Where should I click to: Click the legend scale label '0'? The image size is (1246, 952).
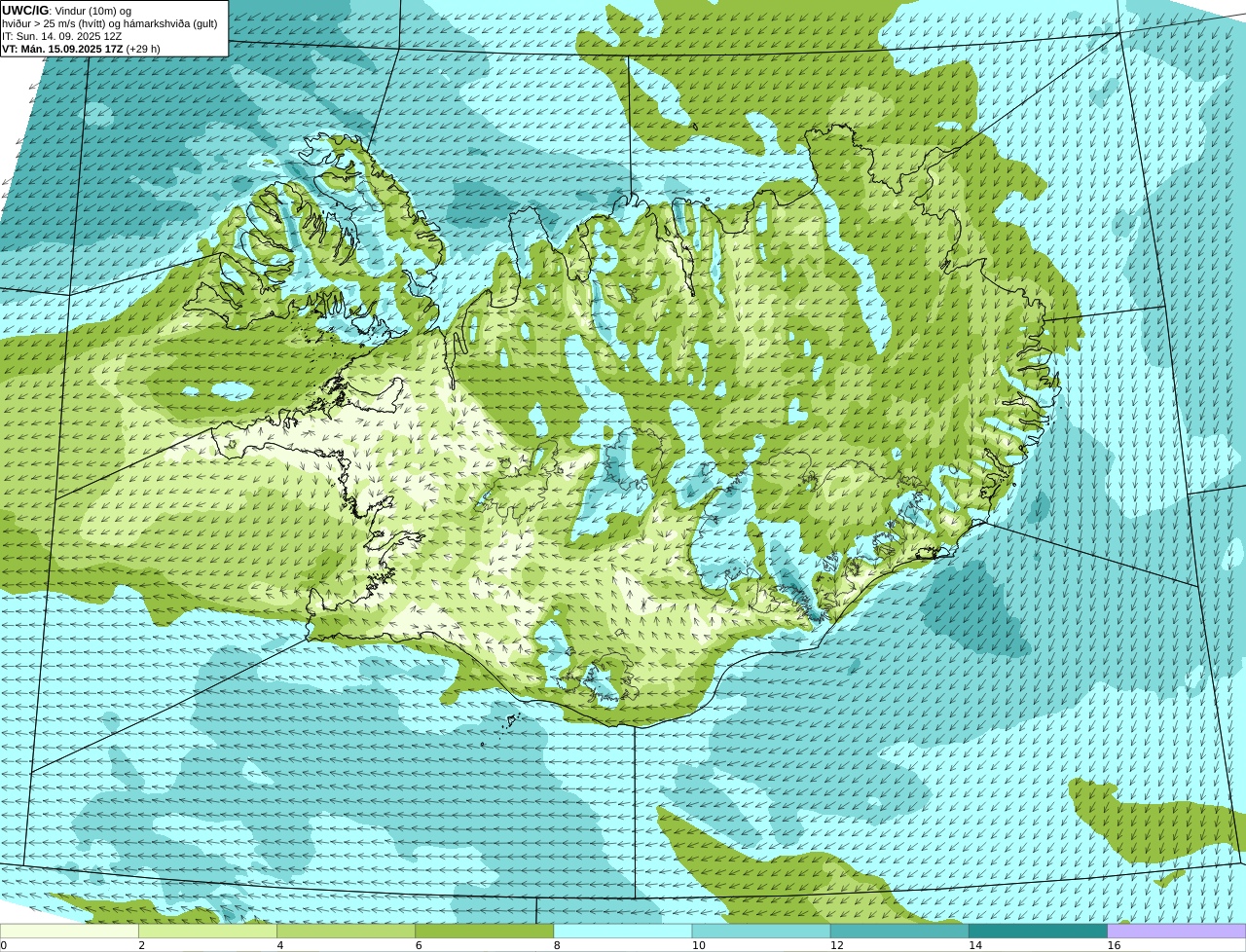[3, 945]
